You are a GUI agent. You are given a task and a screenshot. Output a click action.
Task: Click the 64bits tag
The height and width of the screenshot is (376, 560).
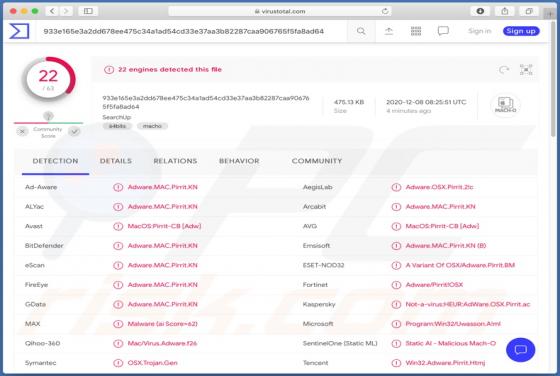(117, 126)
